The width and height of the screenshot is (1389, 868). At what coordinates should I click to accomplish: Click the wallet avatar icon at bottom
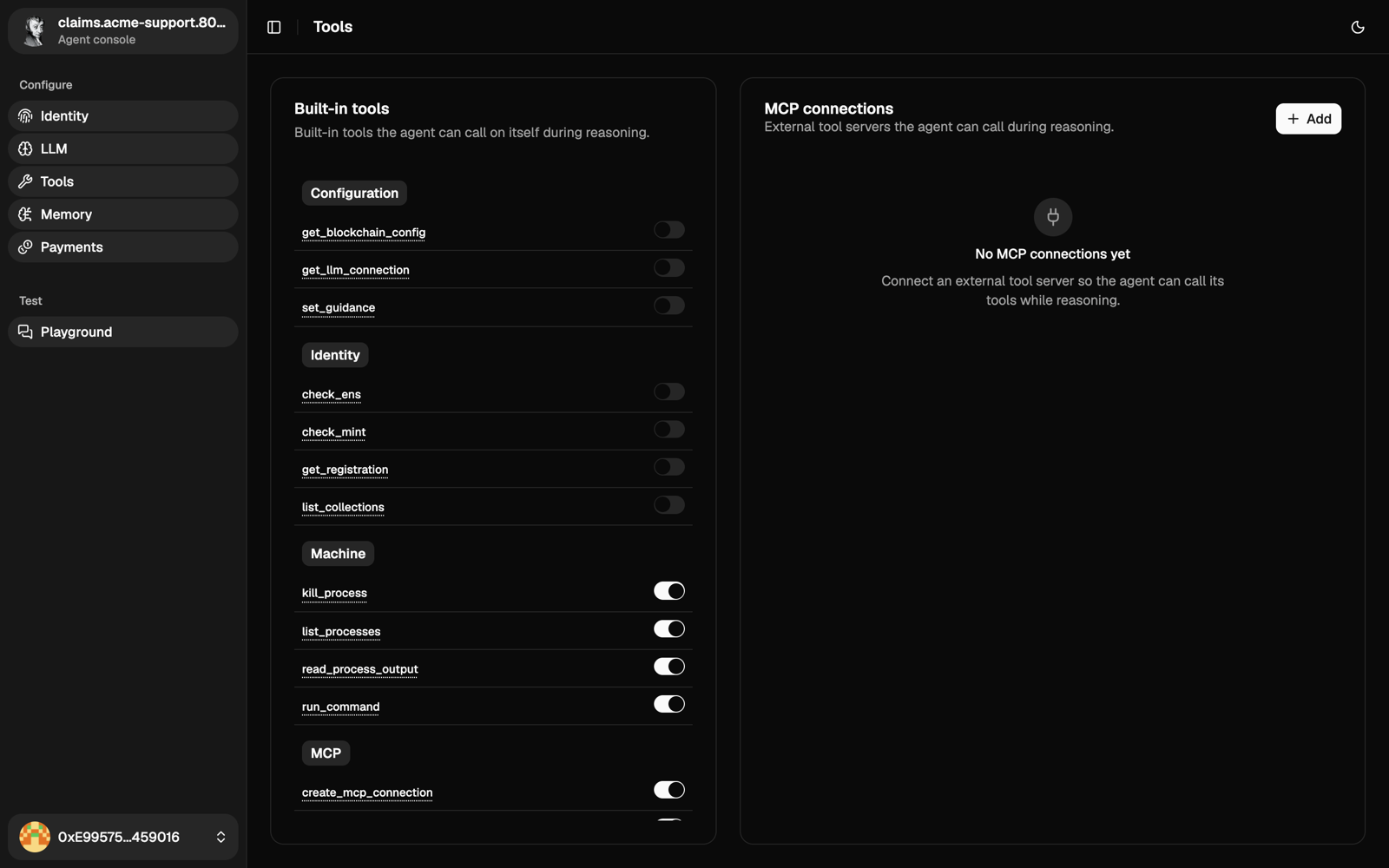point(35,837)
